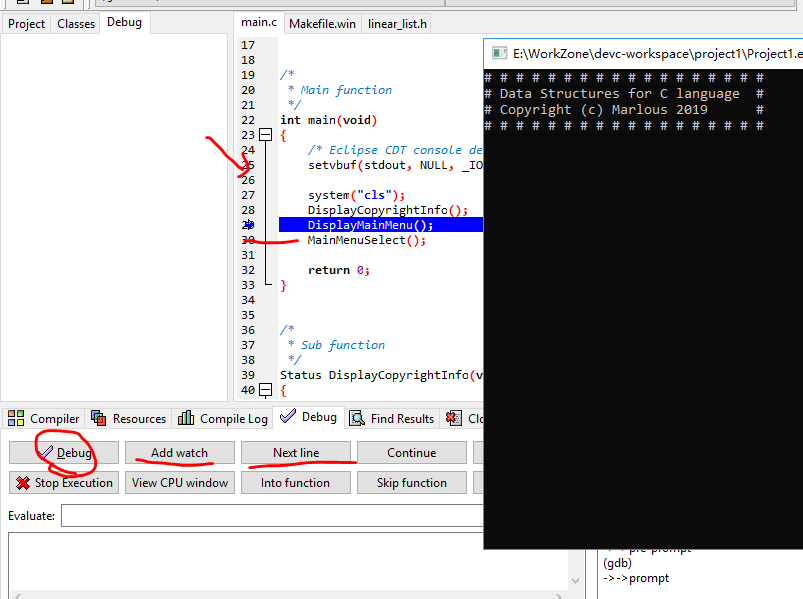The image size is (803, 599).
Task: Click the breakpoint marker in line 29 gutter
Action: [x=249, y=225]
